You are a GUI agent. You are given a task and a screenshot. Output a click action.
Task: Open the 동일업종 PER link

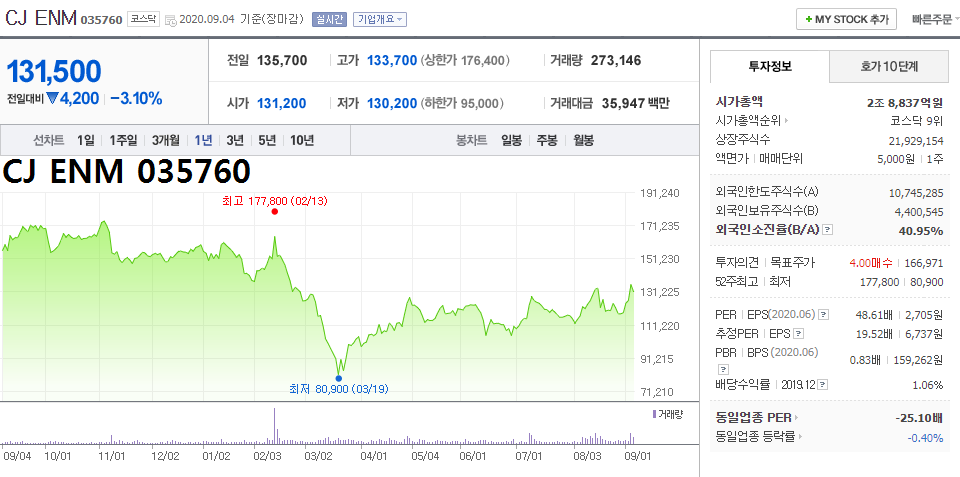click(757, 418)
